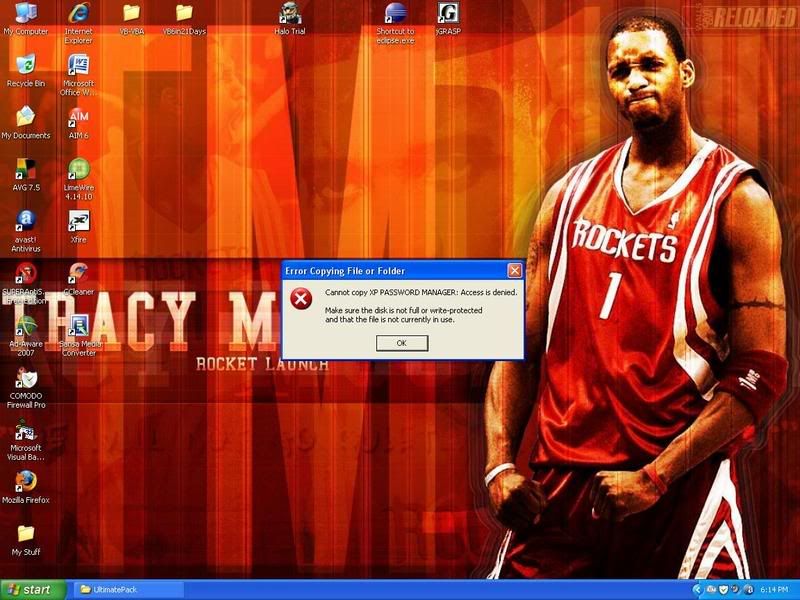The width and height of the screenshot is (800, 600).
Task: Click the AIM icon in system tray
Action: [x=711, y=589]
